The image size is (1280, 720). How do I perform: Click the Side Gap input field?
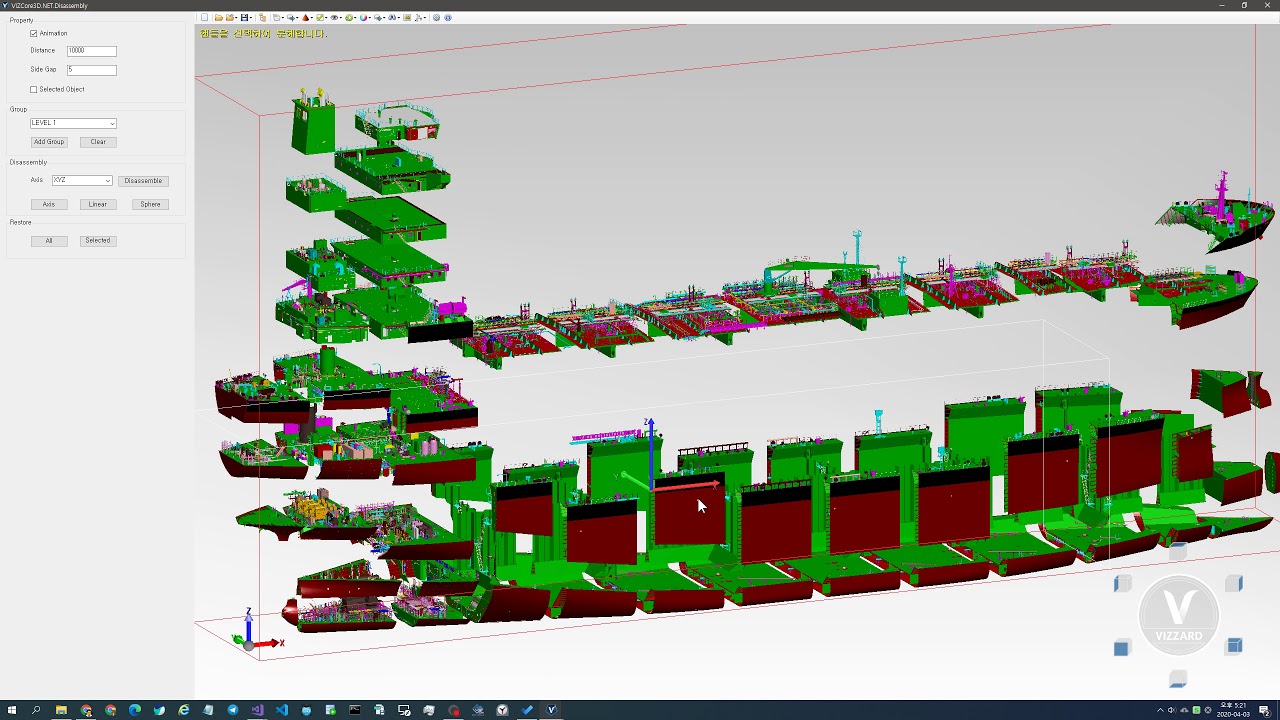(x=92, y=69)
